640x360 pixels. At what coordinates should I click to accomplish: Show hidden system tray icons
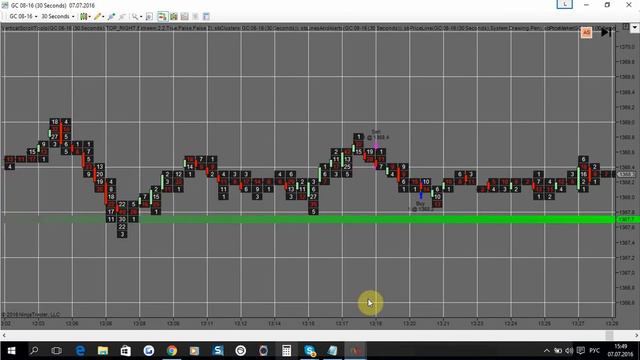547,351
